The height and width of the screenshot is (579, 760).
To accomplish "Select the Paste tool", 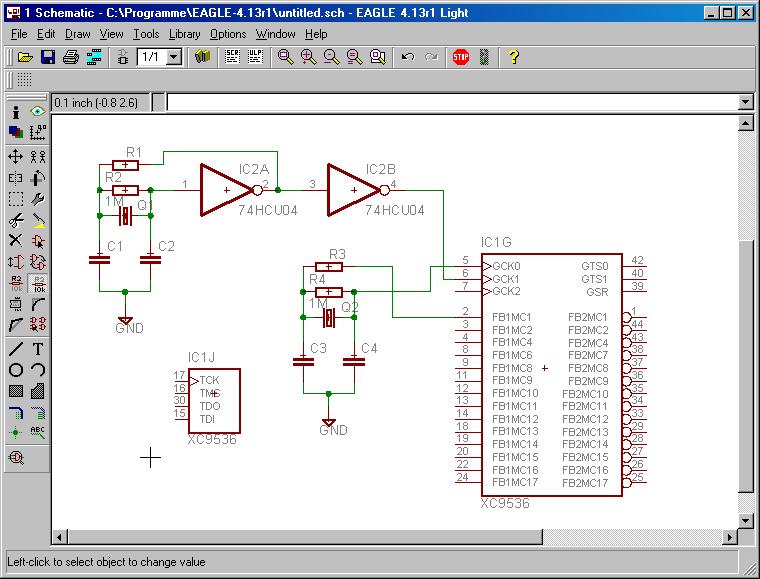I will [37, 220].
